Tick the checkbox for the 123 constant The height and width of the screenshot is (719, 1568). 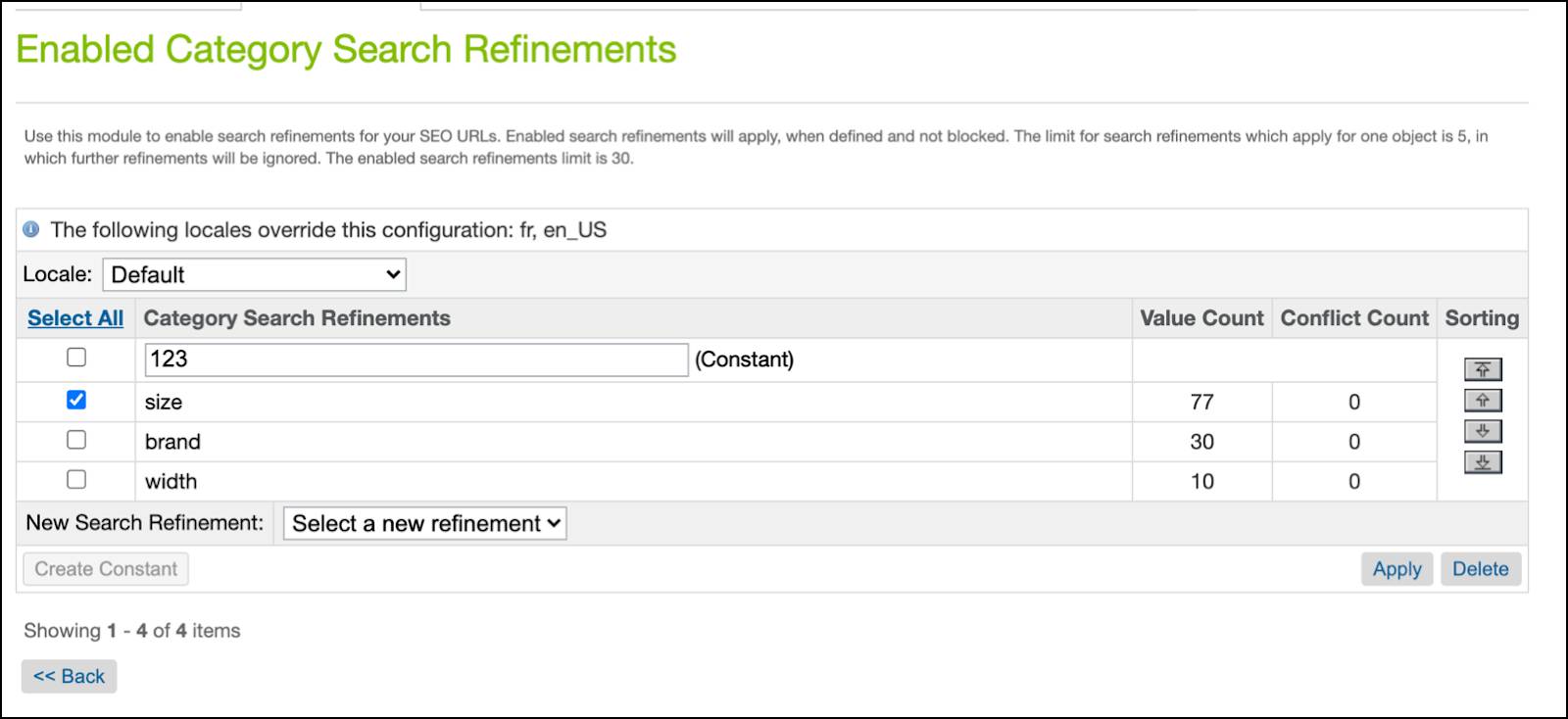pyautogui.click(x=76, y=358)
